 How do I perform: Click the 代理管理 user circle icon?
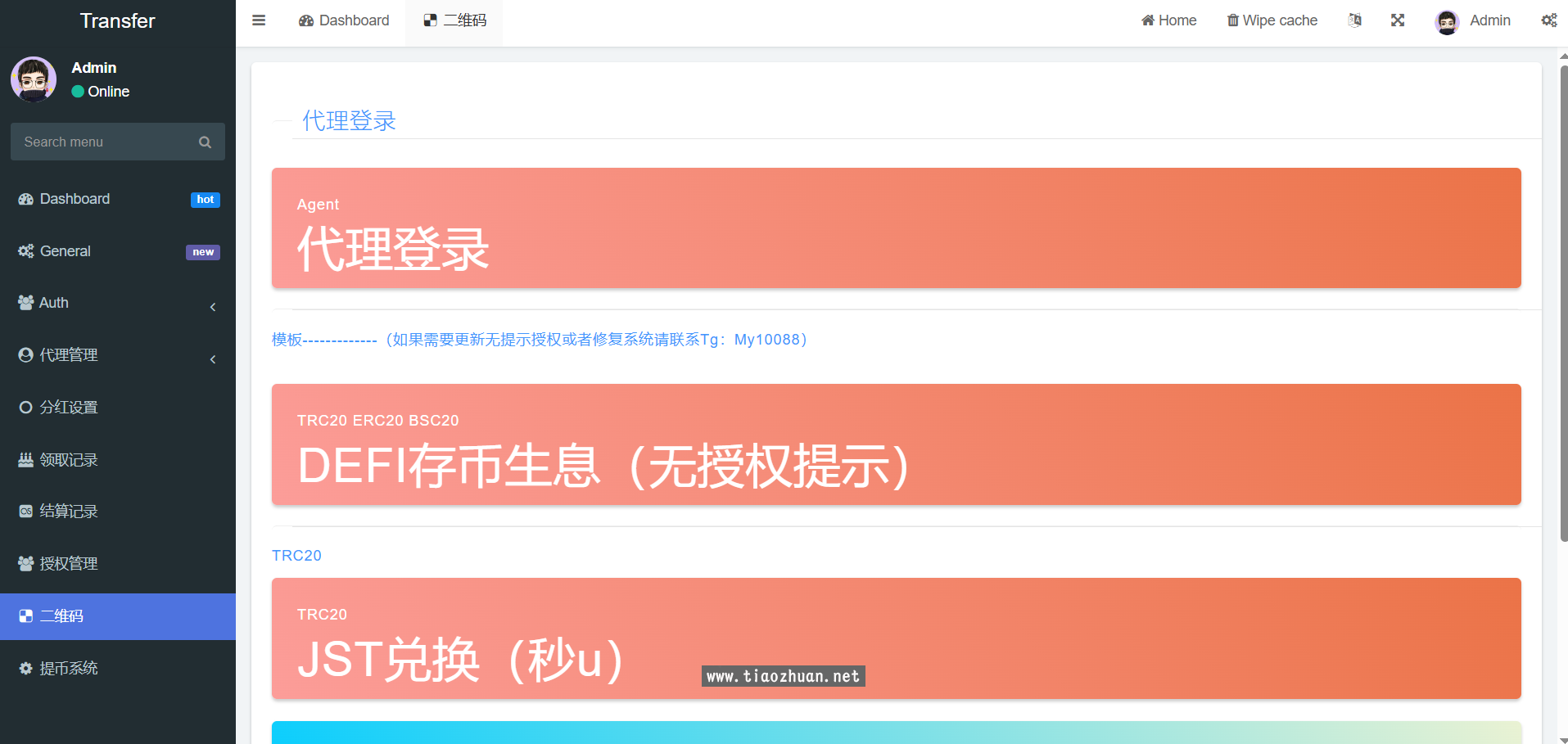26,354
